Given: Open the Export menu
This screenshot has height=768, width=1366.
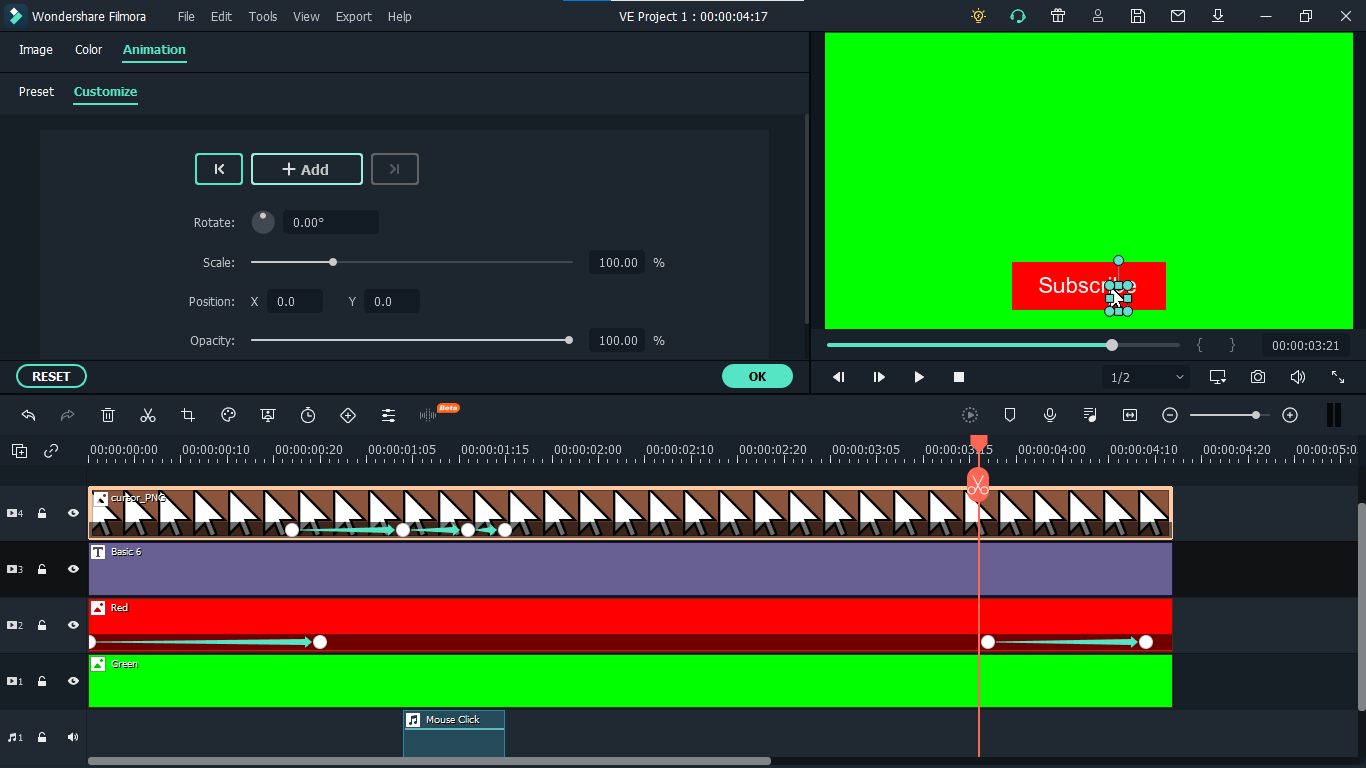Looking at the screenshot, I should [354, 17].
